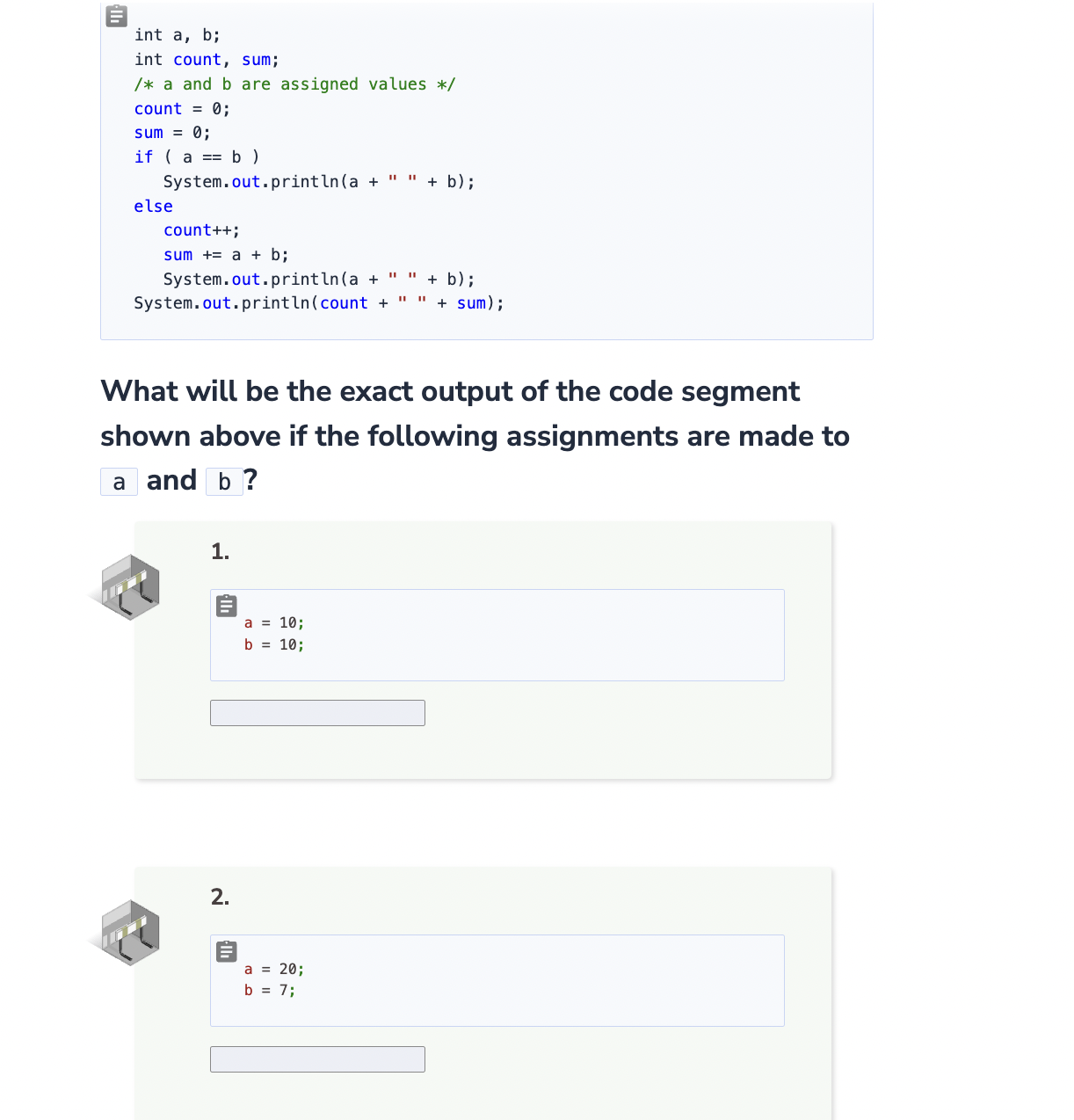This screenshot has height=1120, width=1074.
Task: Click the question number label 1
Action: [219, 552]
